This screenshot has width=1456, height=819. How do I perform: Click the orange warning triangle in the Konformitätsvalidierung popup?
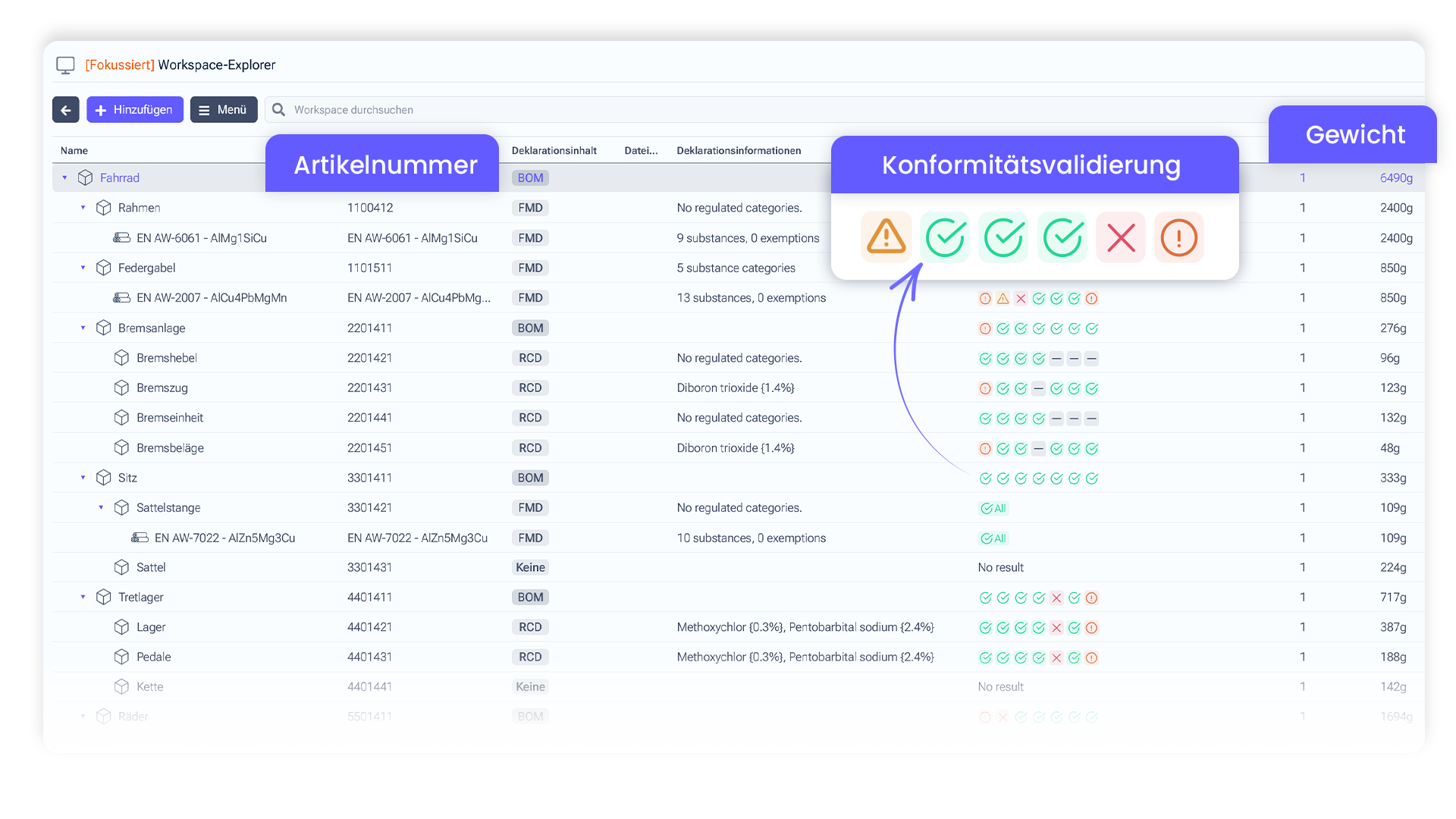[x=886, y=237]
